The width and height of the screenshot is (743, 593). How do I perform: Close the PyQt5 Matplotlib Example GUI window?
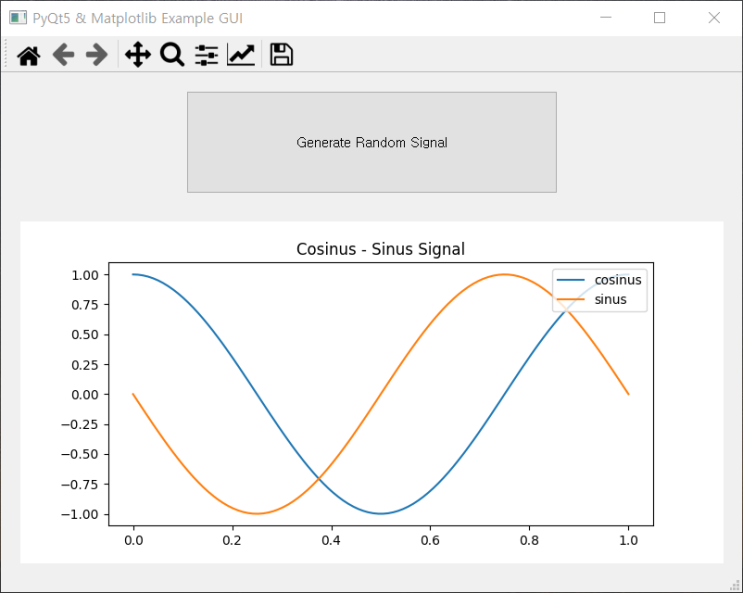pyautogui.click(x=714, y=18)
